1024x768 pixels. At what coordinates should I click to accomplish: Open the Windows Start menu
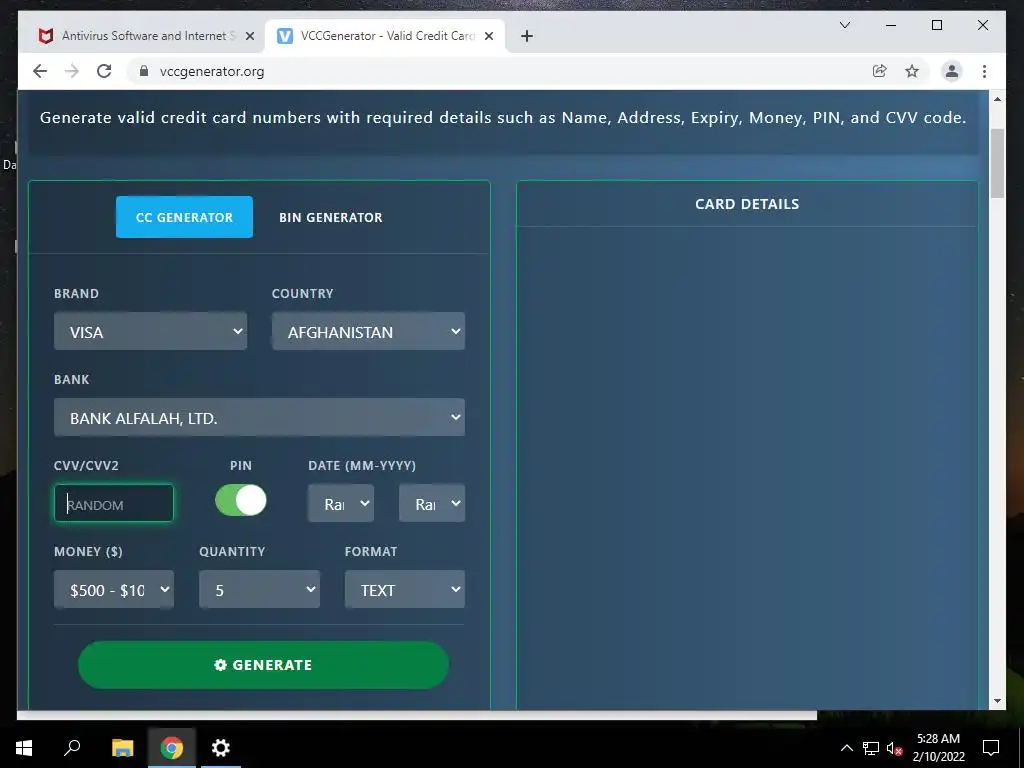click(x=24, y=748)
